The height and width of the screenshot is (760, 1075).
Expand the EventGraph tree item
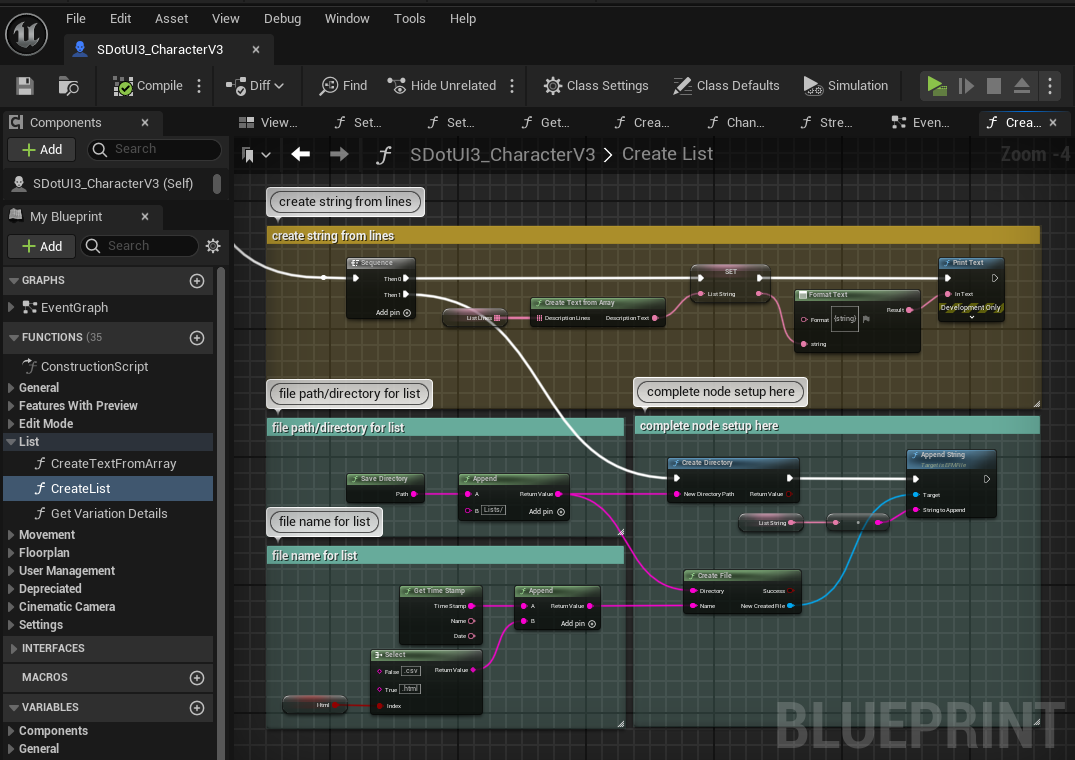tap(11, 308)
